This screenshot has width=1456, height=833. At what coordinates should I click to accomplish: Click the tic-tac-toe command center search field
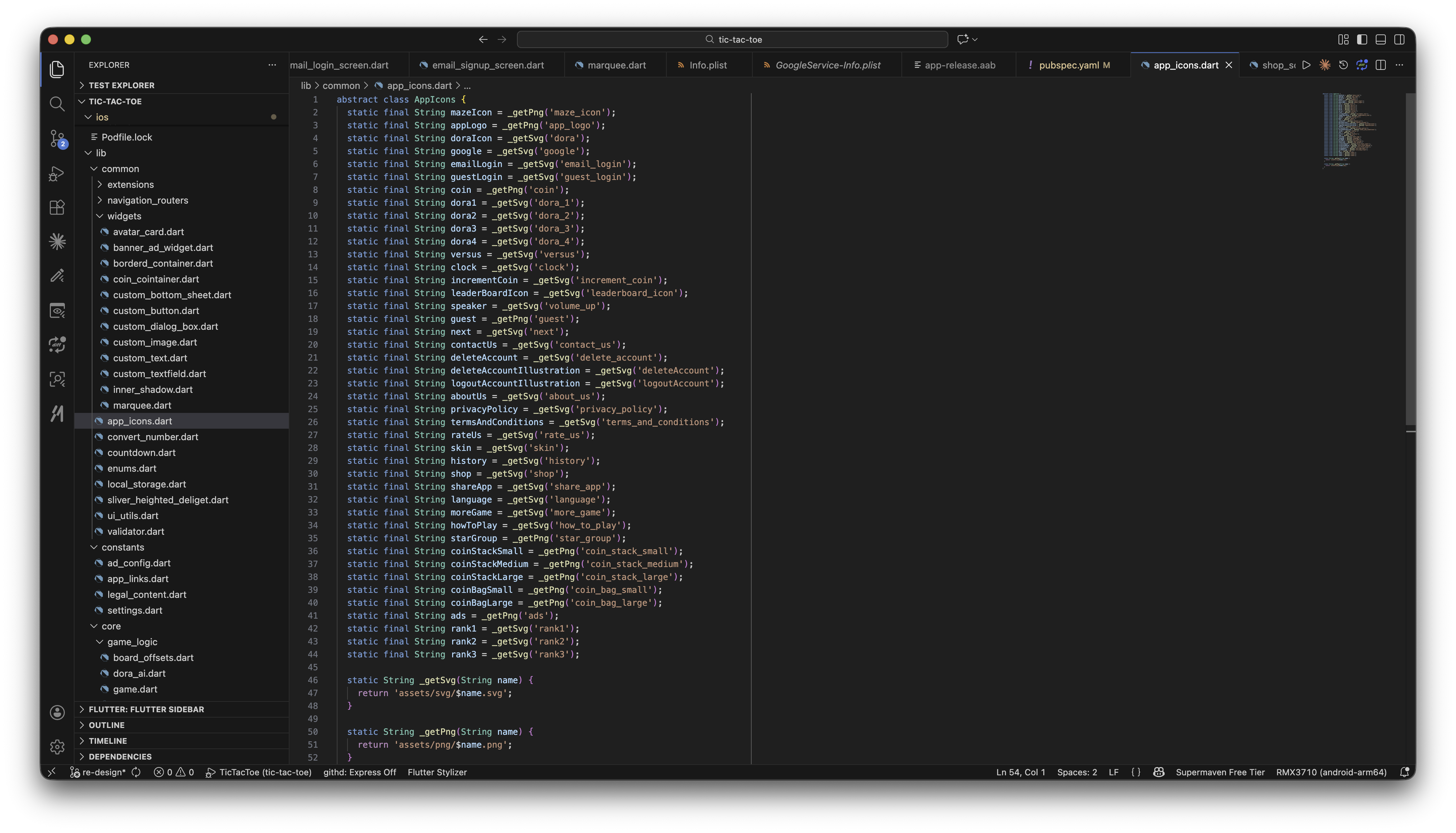click(x=732, y=39)
